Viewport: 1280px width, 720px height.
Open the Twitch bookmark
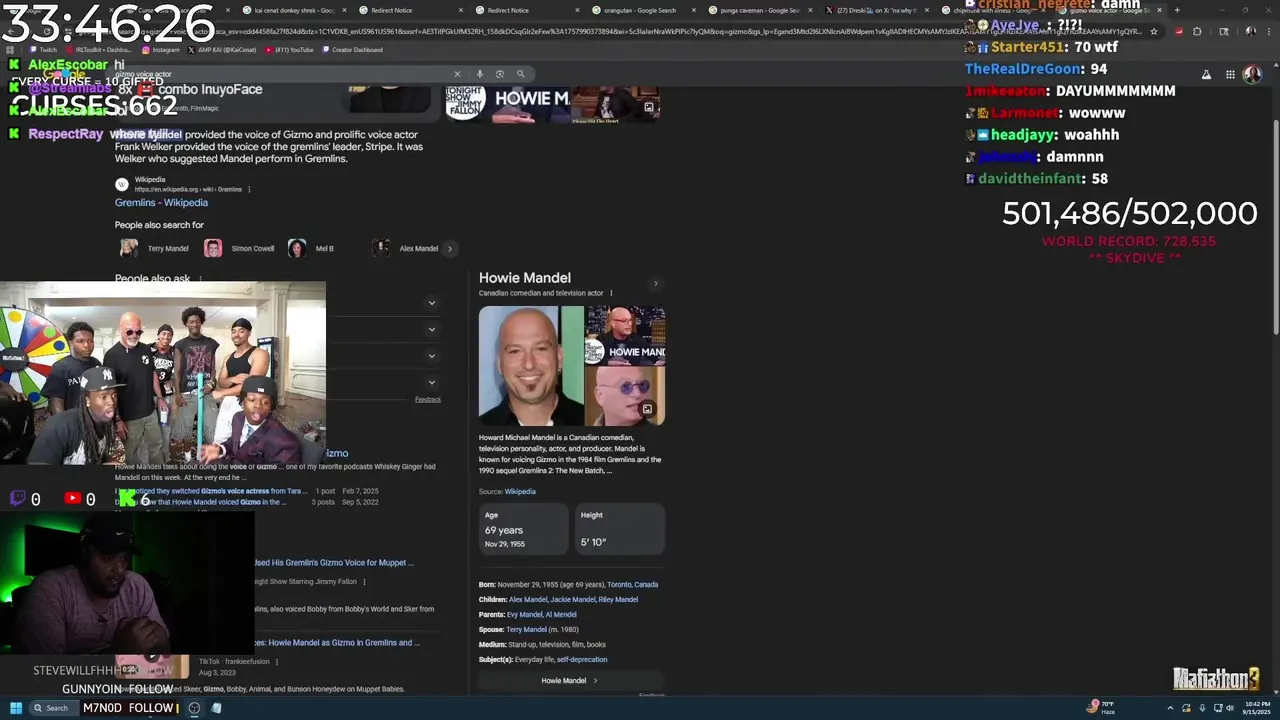(43, 49)
